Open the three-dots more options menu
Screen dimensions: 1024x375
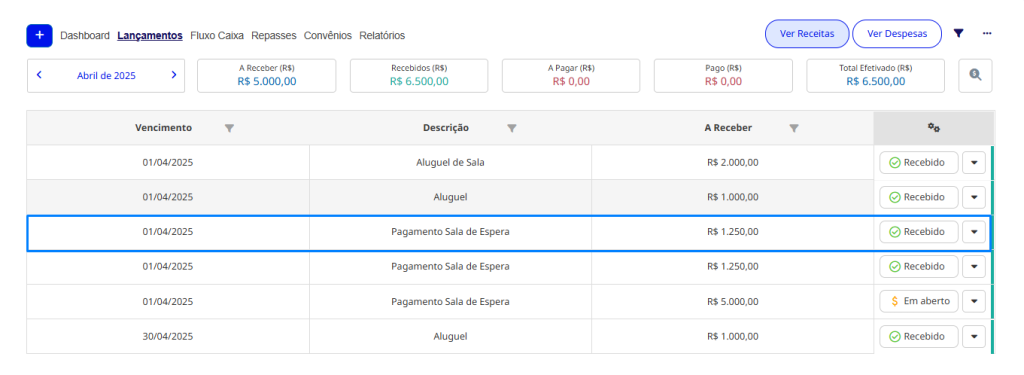pos(987,33)
